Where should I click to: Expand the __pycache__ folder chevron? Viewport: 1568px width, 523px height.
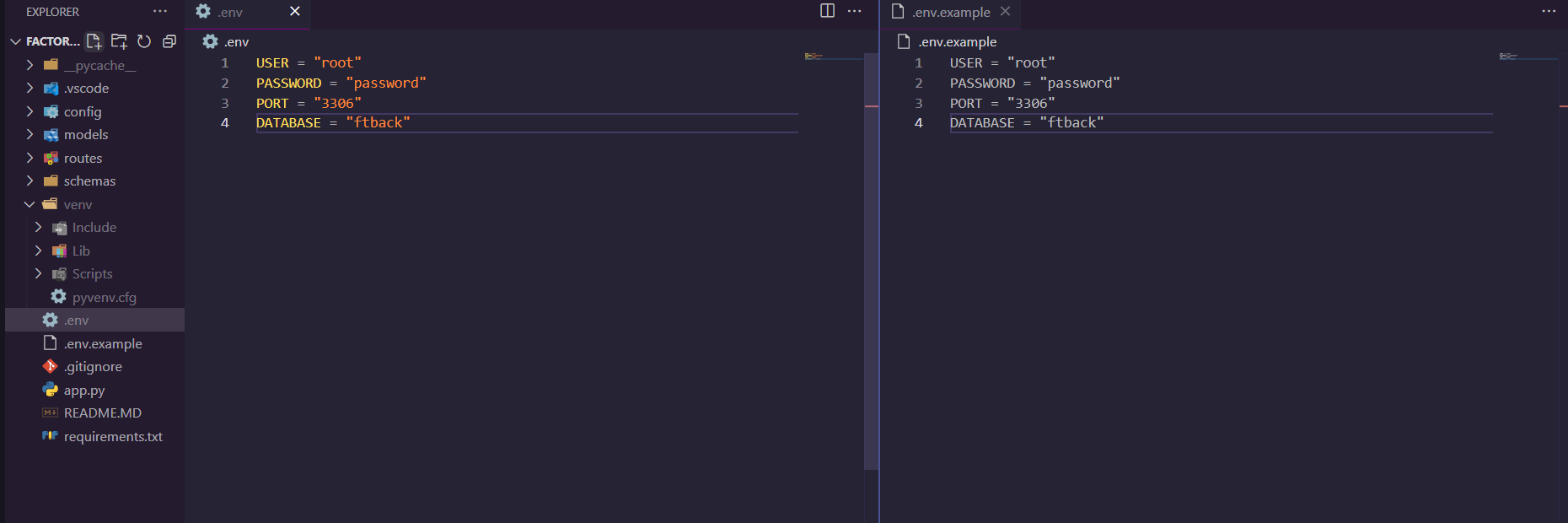30,65
